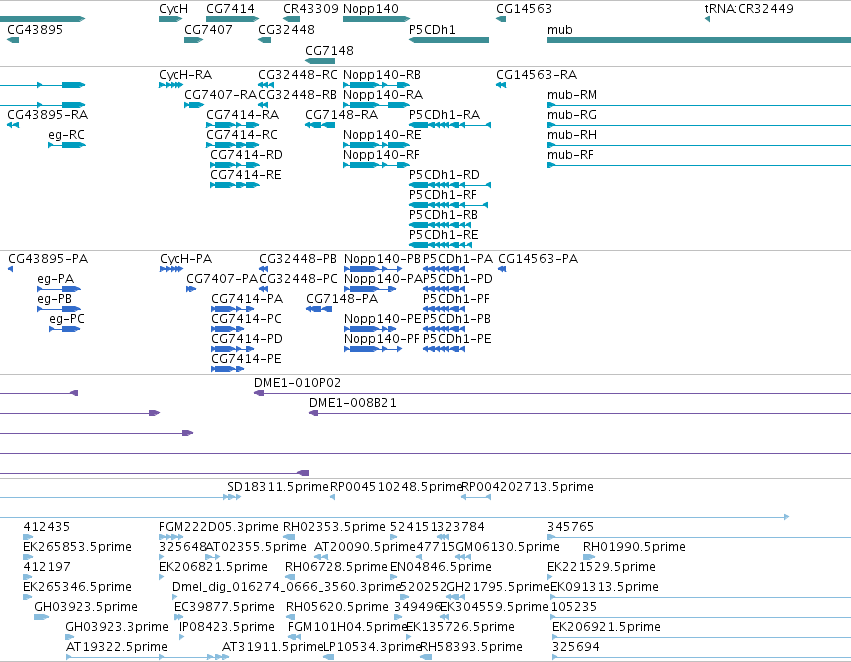
Task: Click EST RH01990.5prime
Action: point(589,557)
